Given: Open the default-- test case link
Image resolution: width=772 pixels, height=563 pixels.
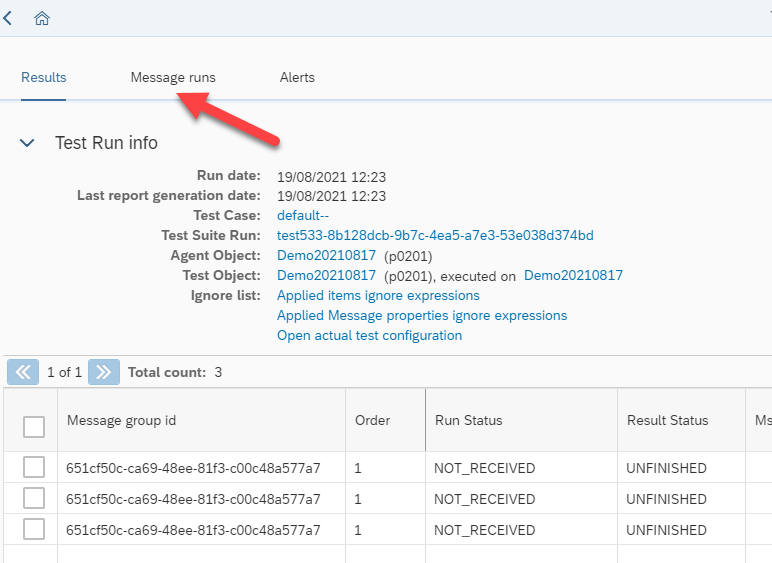Looking at the screenshot, I should 303,216.
